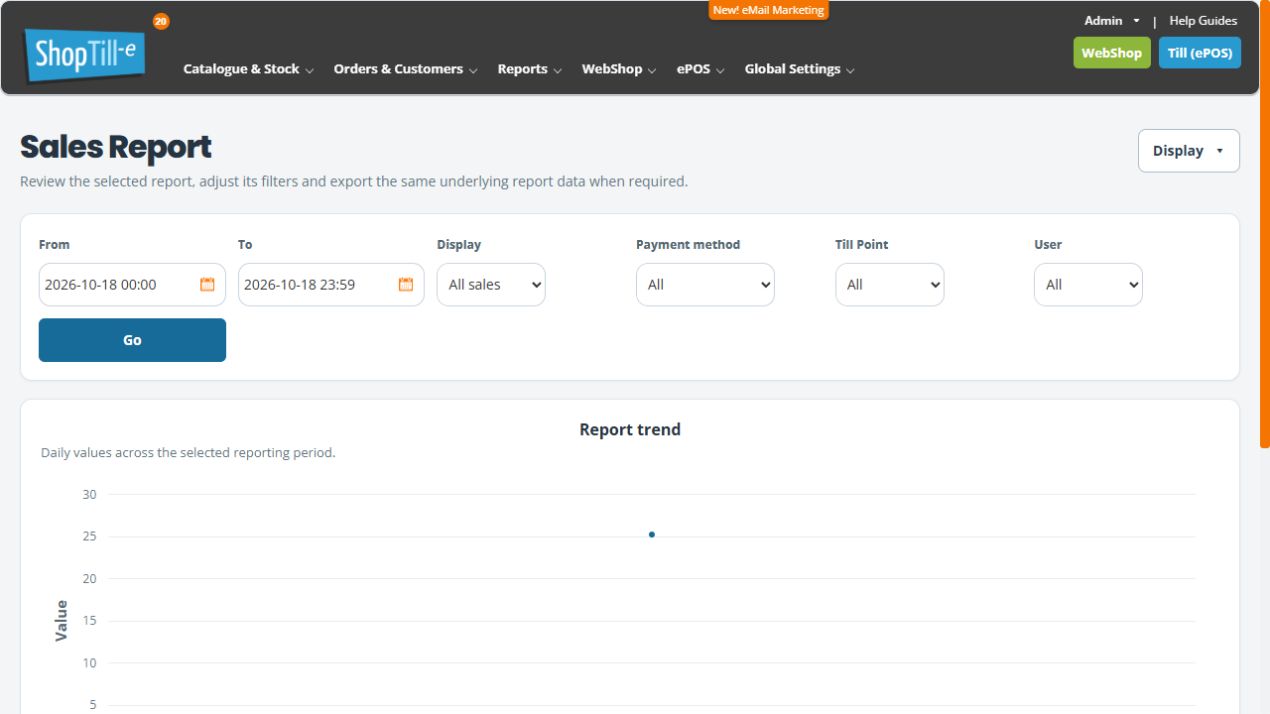Viewport: 1270px width, 714px height.
Task: Open the WebShop navigation menu
Action: tap(618, 69)
